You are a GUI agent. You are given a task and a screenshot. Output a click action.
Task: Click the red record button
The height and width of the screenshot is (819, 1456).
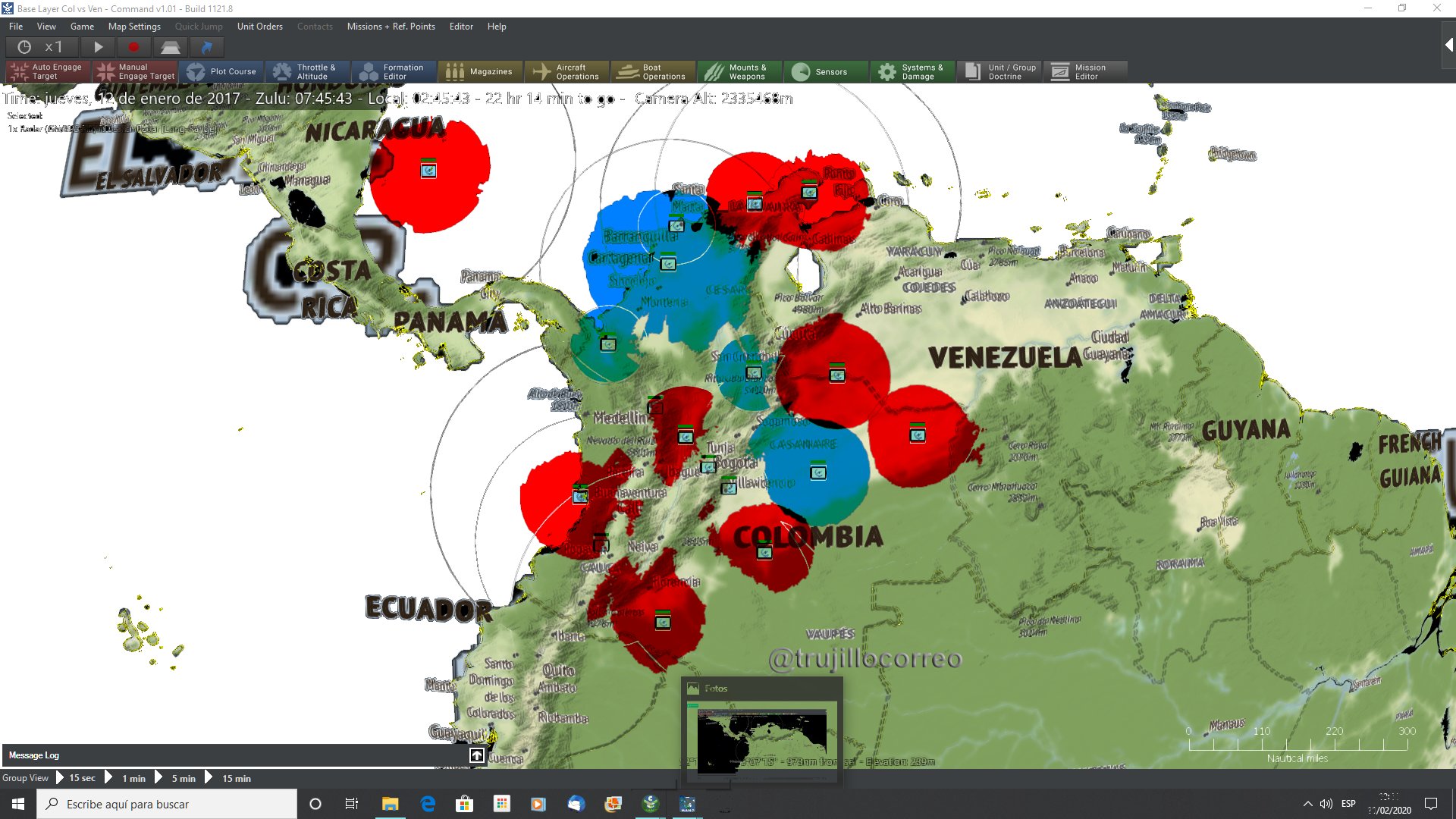pyautogui.click(x=133, y=47)
